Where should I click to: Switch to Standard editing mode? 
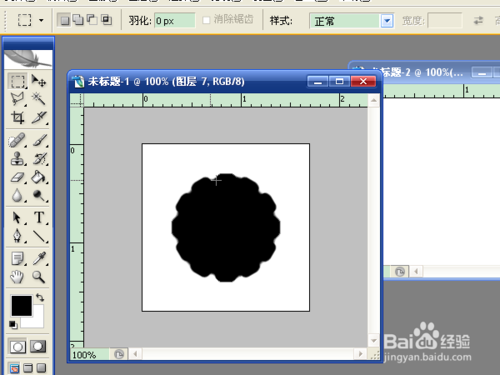pos(17,347)
